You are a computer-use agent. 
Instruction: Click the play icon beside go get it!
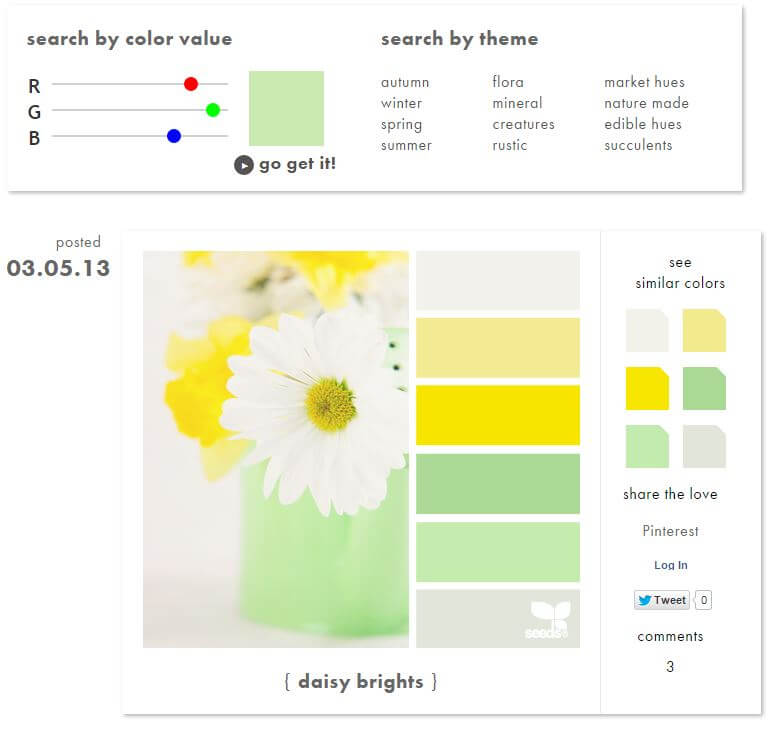tap(243, 165)
